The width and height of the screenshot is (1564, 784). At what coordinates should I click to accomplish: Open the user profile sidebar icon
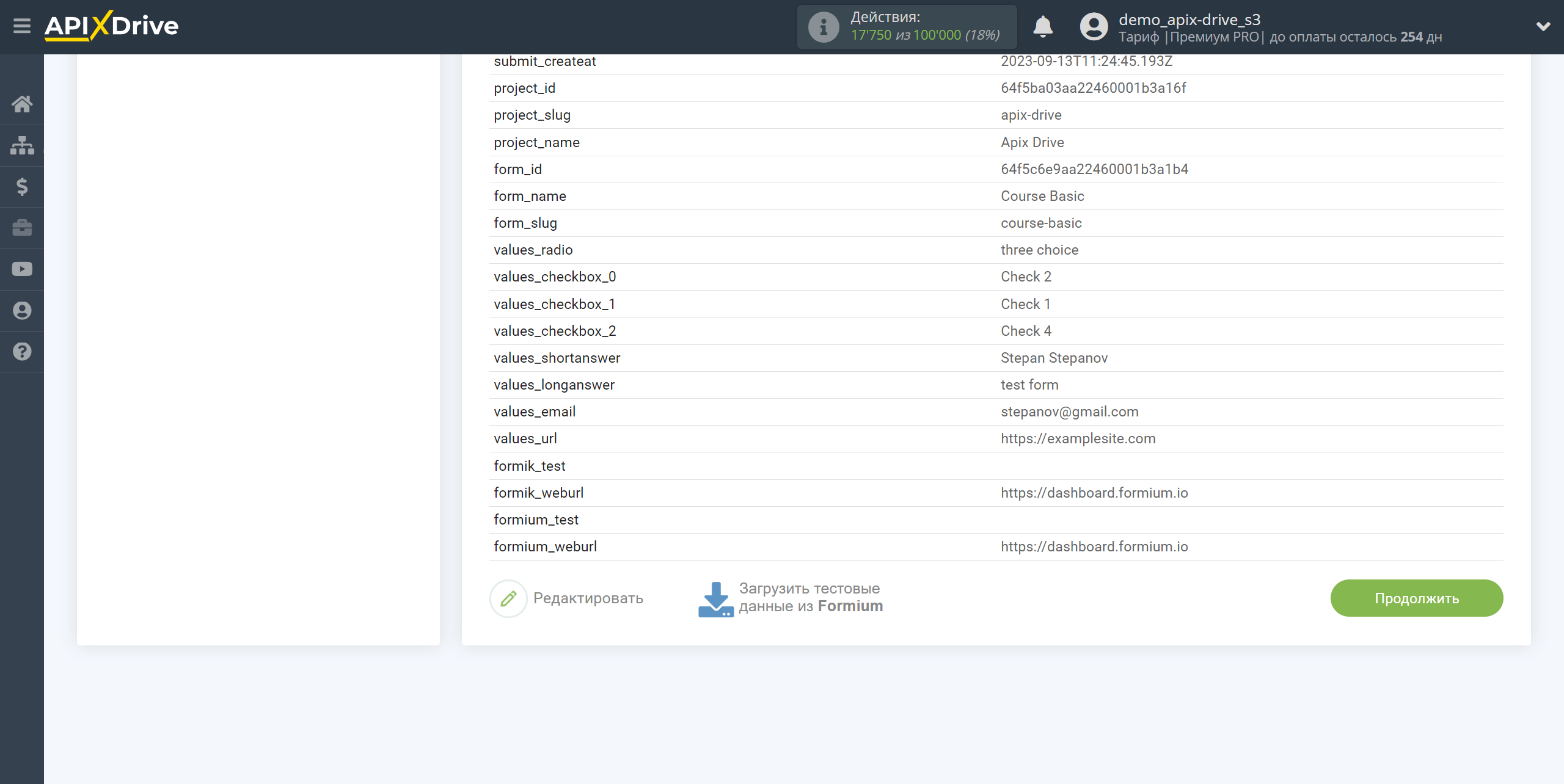(22, 311)
